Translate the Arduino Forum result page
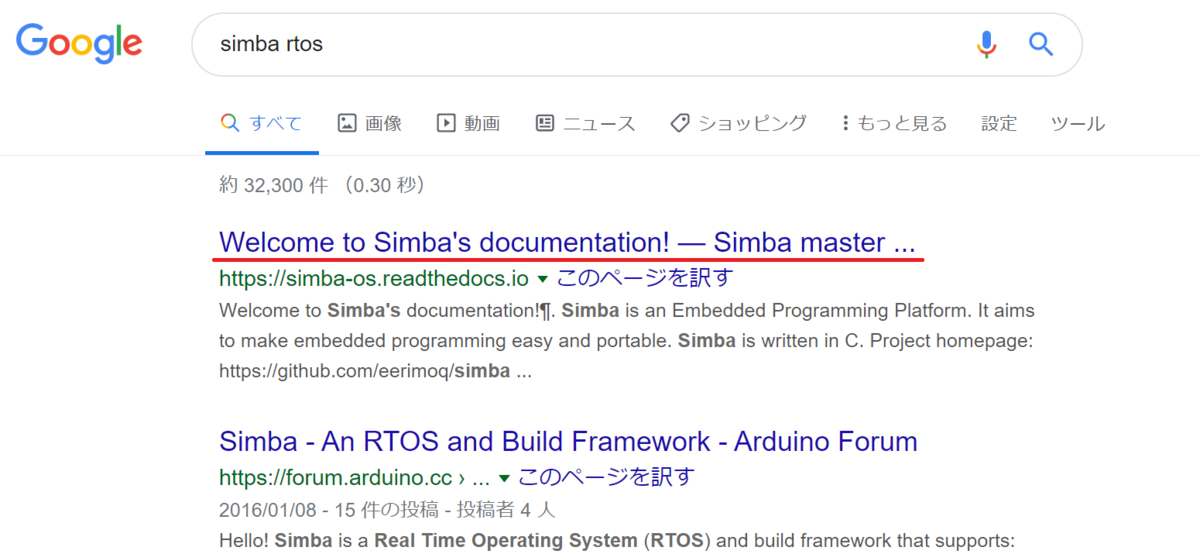 pyautogui.click(x=605, y=477)
